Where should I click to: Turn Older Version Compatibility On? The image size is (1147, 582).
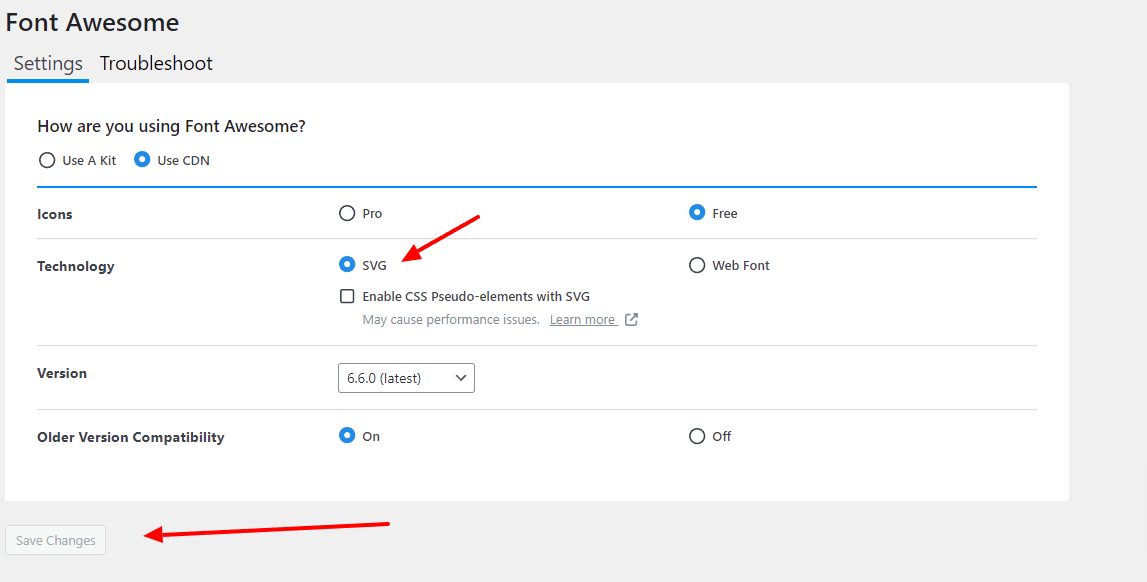347,436
